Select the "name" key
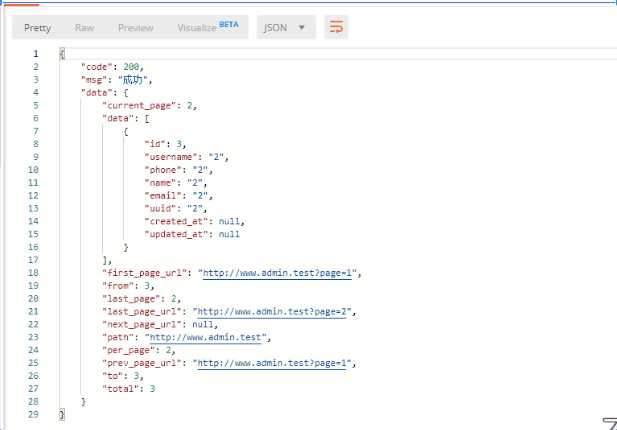617x430 pixels. (x=160, y=183)
